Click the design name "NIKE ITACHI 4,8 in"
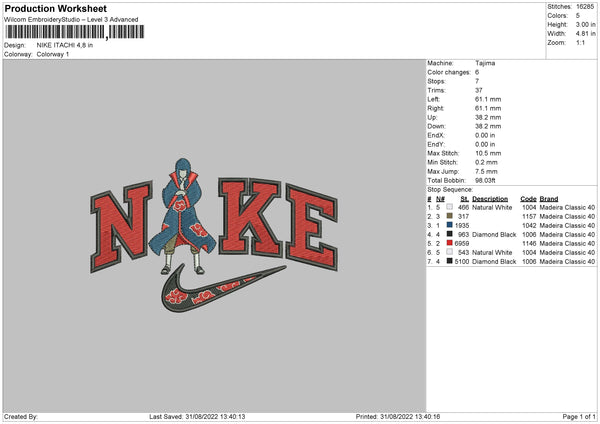This screenshot has width=600, height=424. [65, 45]
